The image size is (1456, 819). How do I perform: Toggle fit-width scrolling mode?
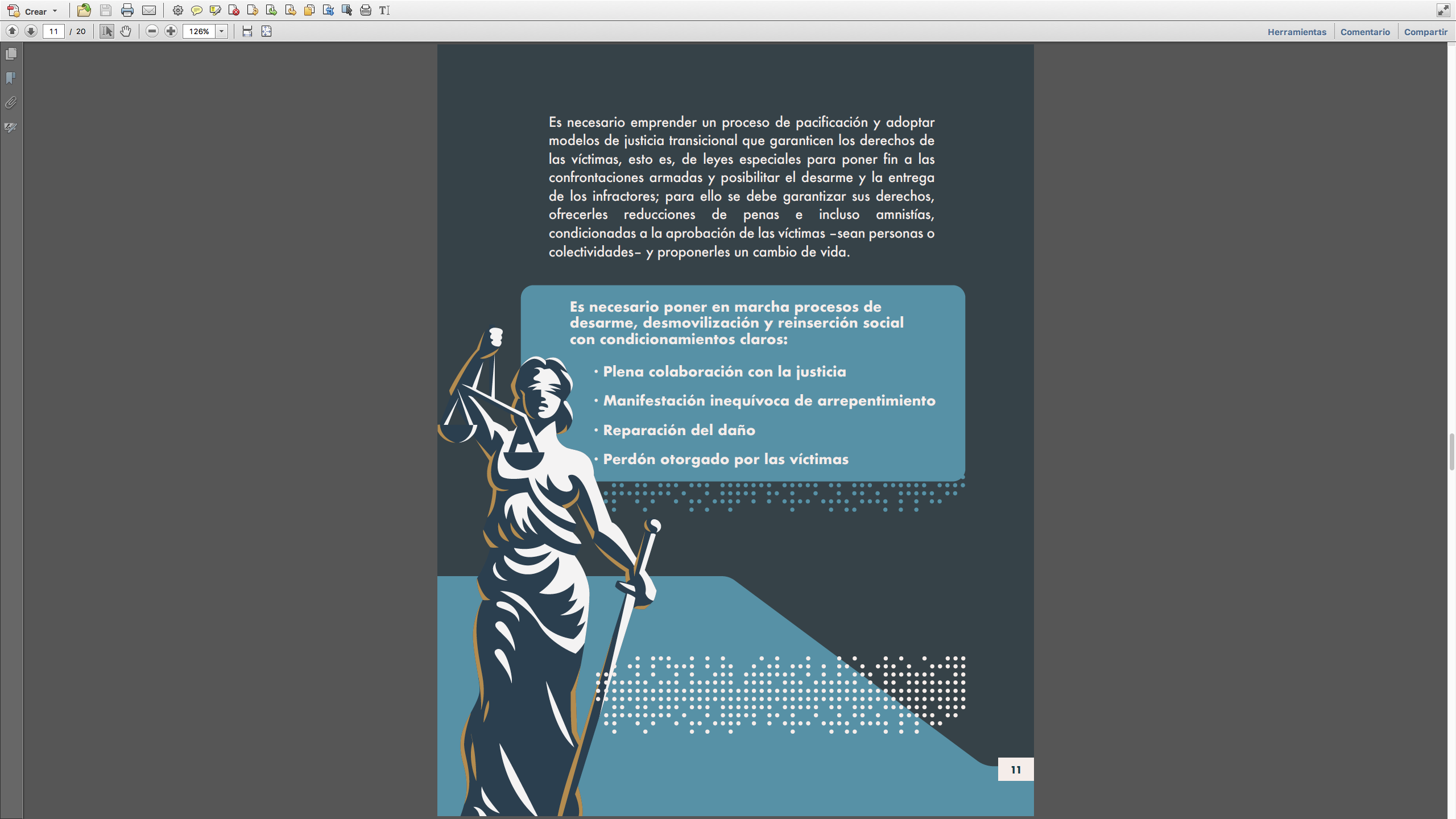pyautogui.click(x=247, y=31)
